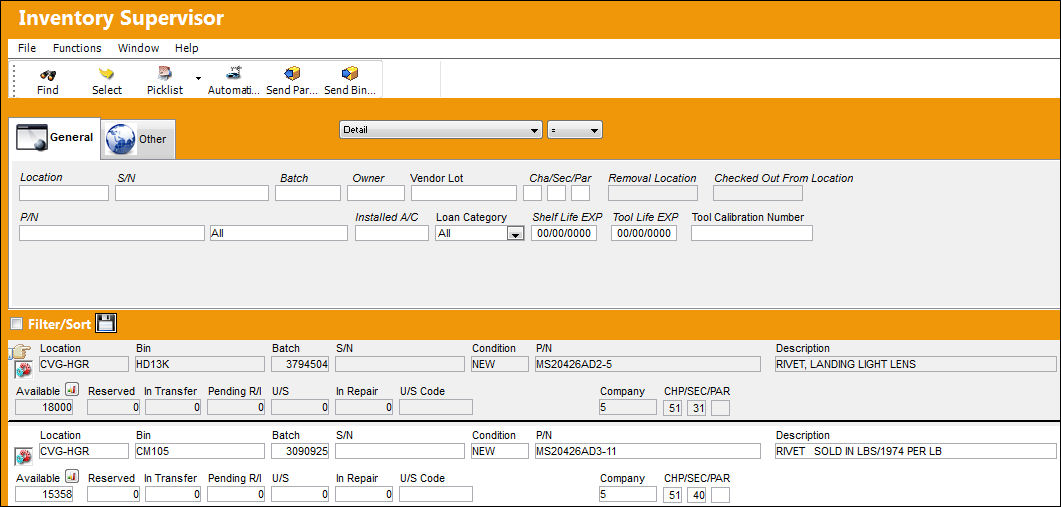Click description RIVET, LANDING LIGHT LENS
Screen dimensions: 1061x507
916,364
